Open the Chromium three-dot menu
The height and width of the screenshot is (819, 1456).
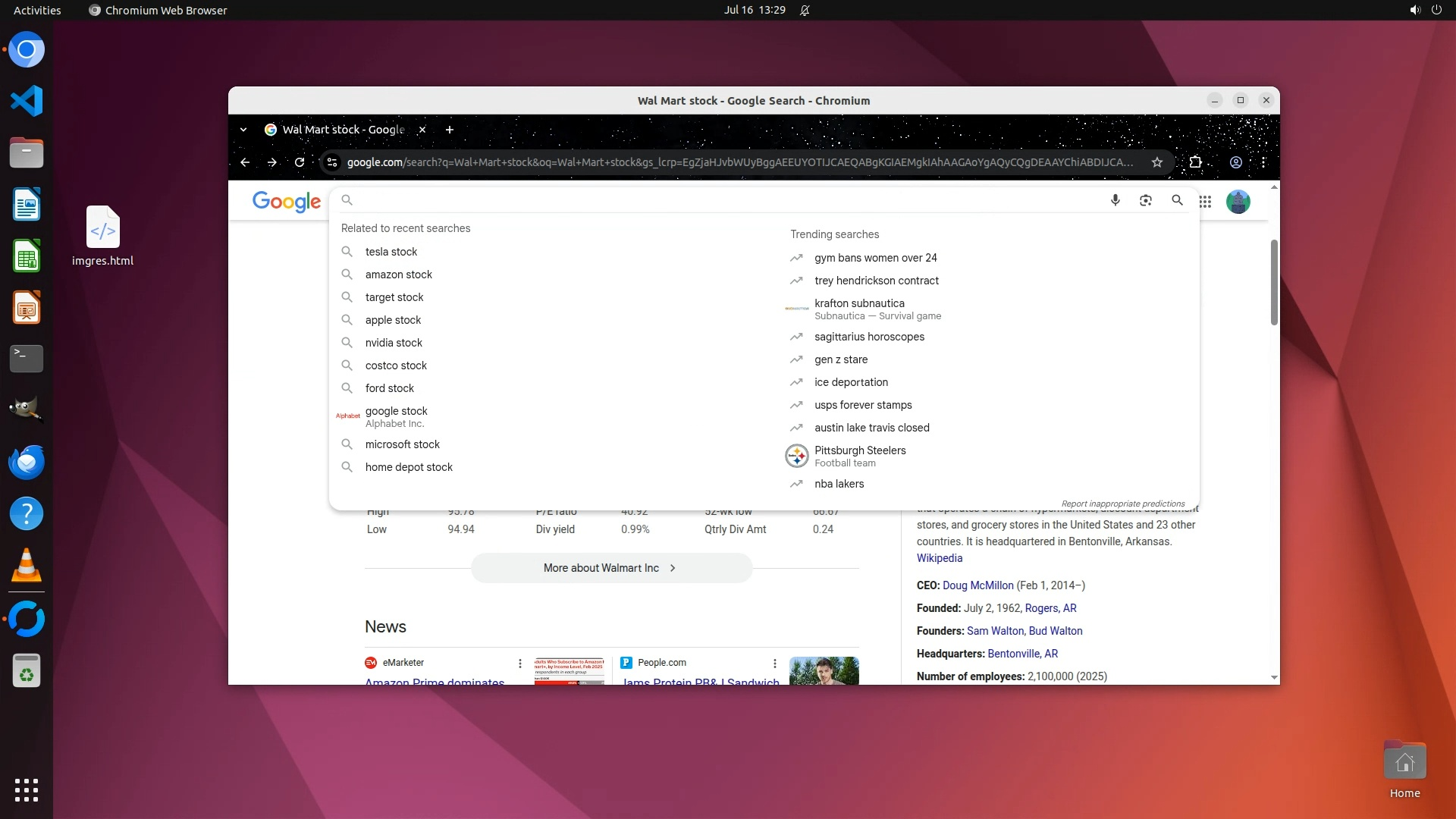click(x=1263, y=162)
